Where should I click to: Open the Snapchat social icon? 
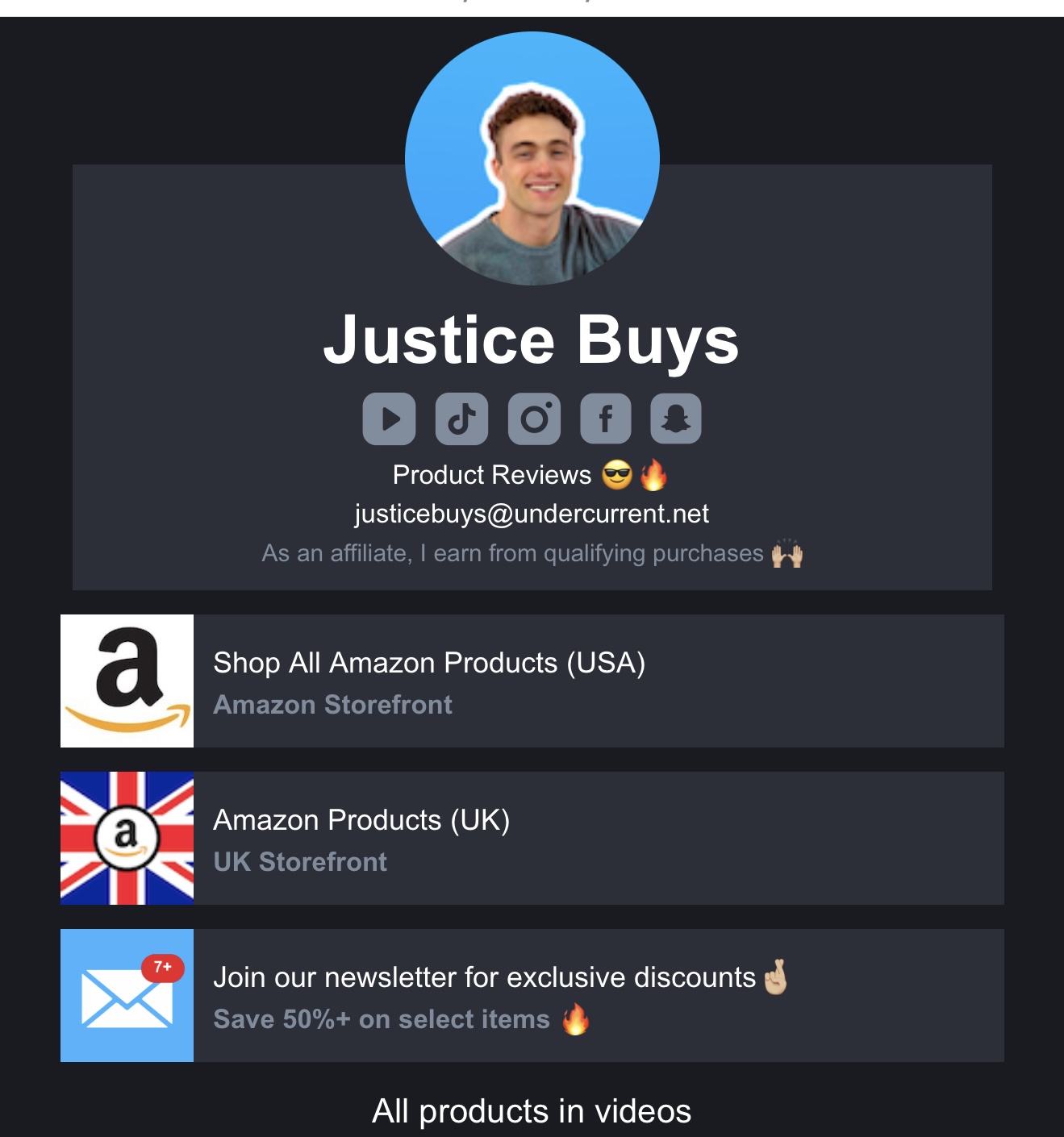click(676, 419)
